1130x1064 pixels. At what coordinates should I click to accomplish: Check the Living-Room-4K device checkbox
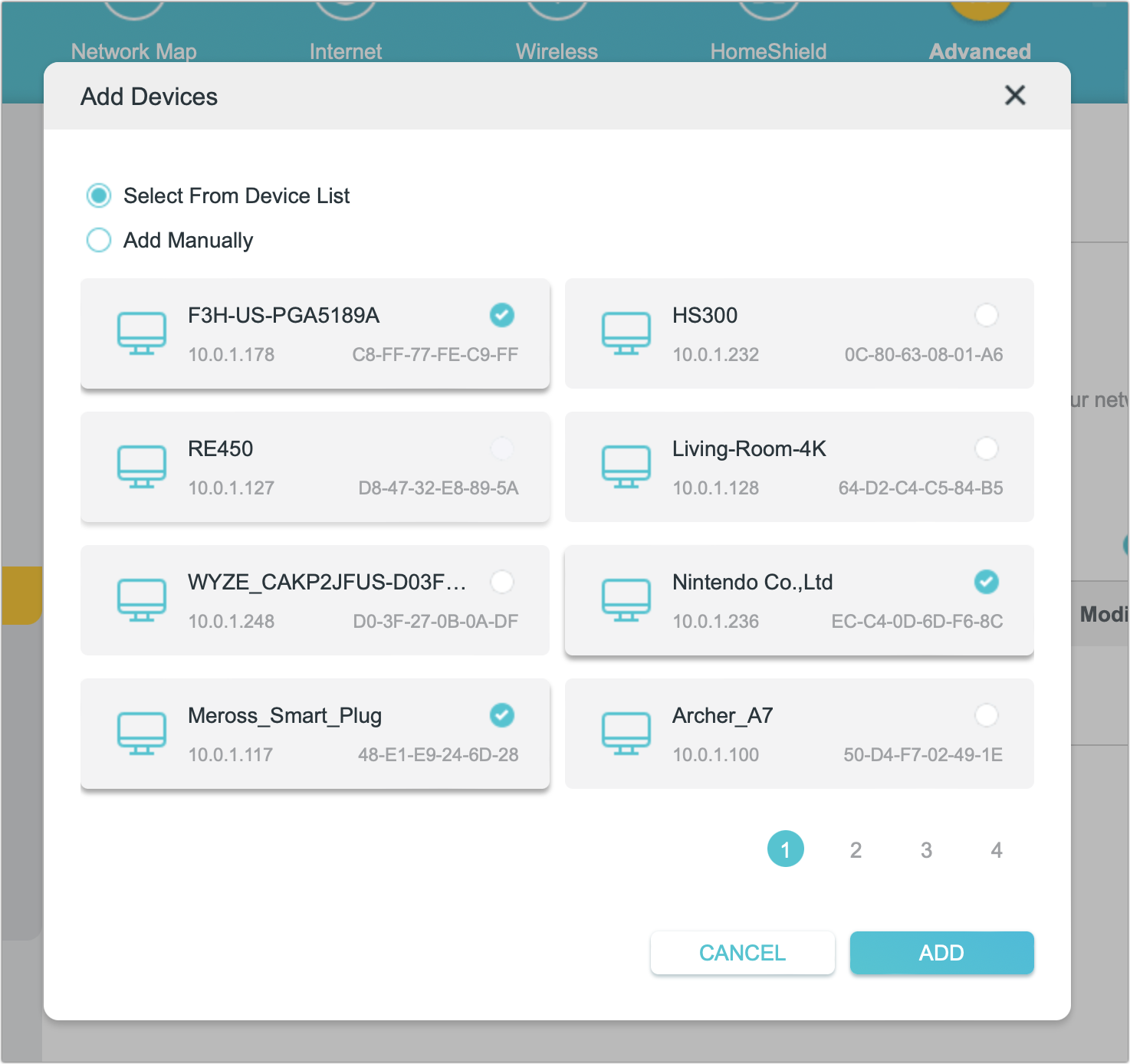986,448
